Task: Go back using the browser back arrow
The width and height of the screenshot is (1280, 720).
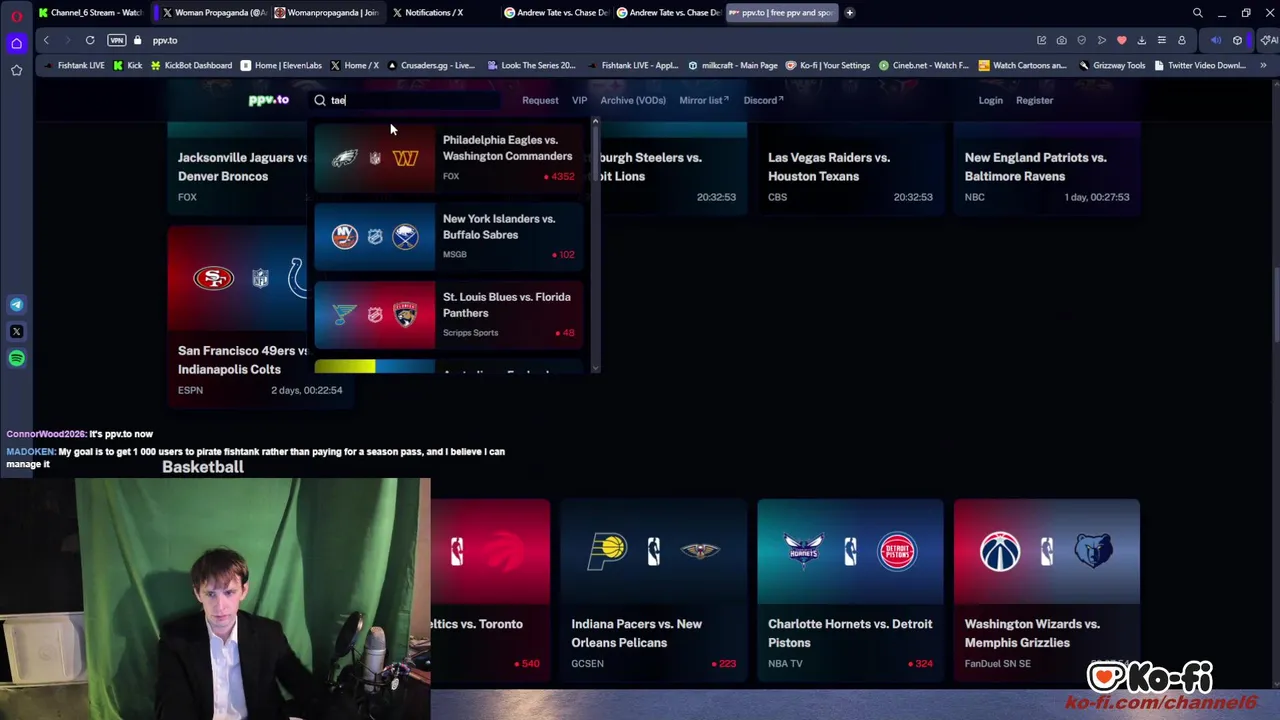Action: point(46,40)
